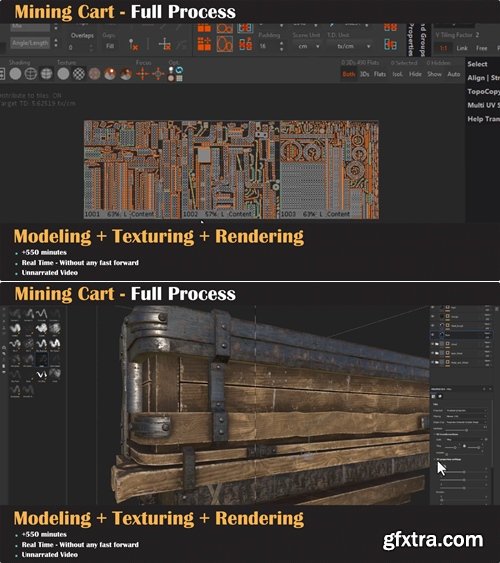Click the Flats view button

380,74
